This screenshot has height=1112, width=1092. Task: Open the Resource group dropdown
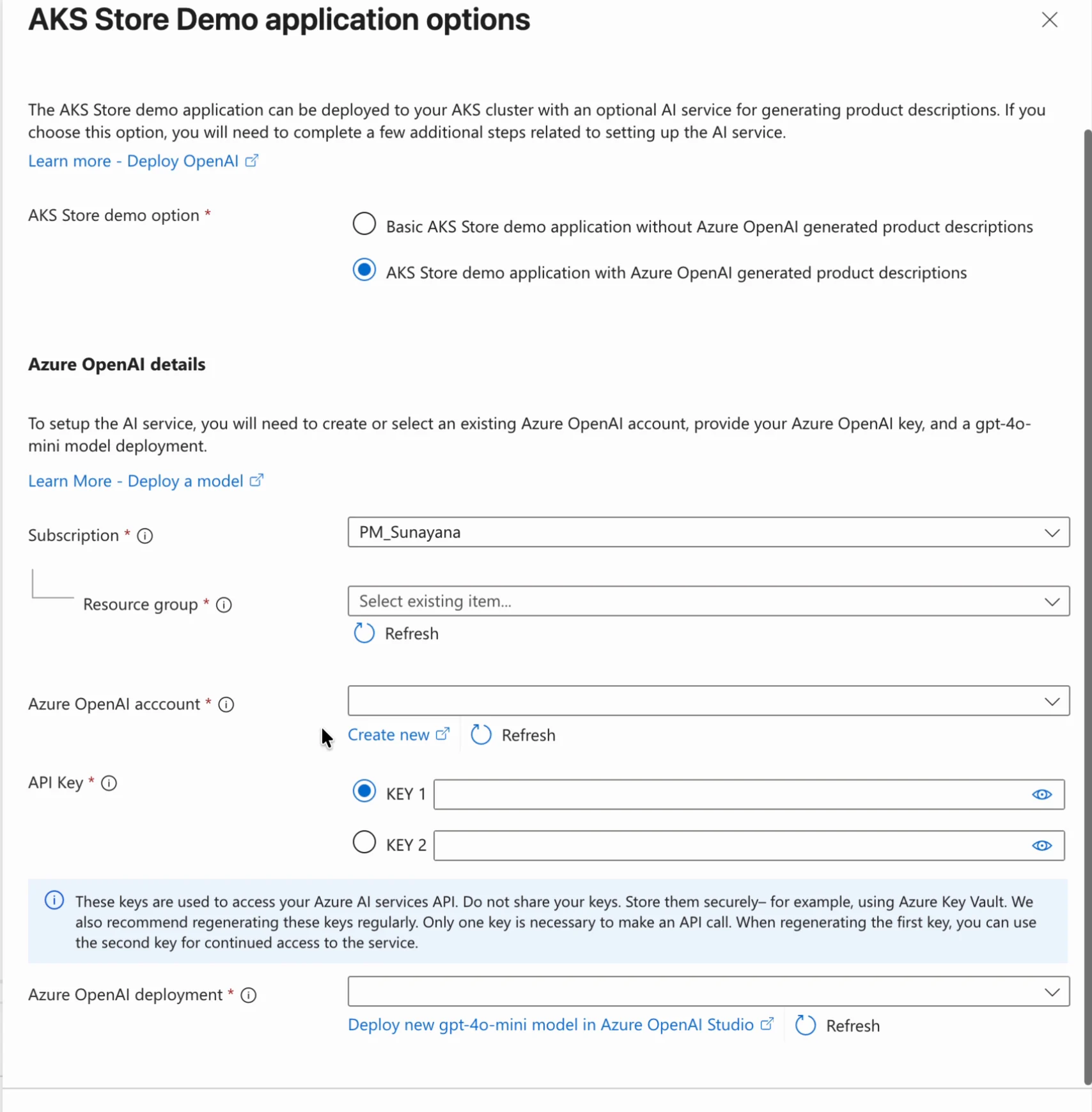708,601
